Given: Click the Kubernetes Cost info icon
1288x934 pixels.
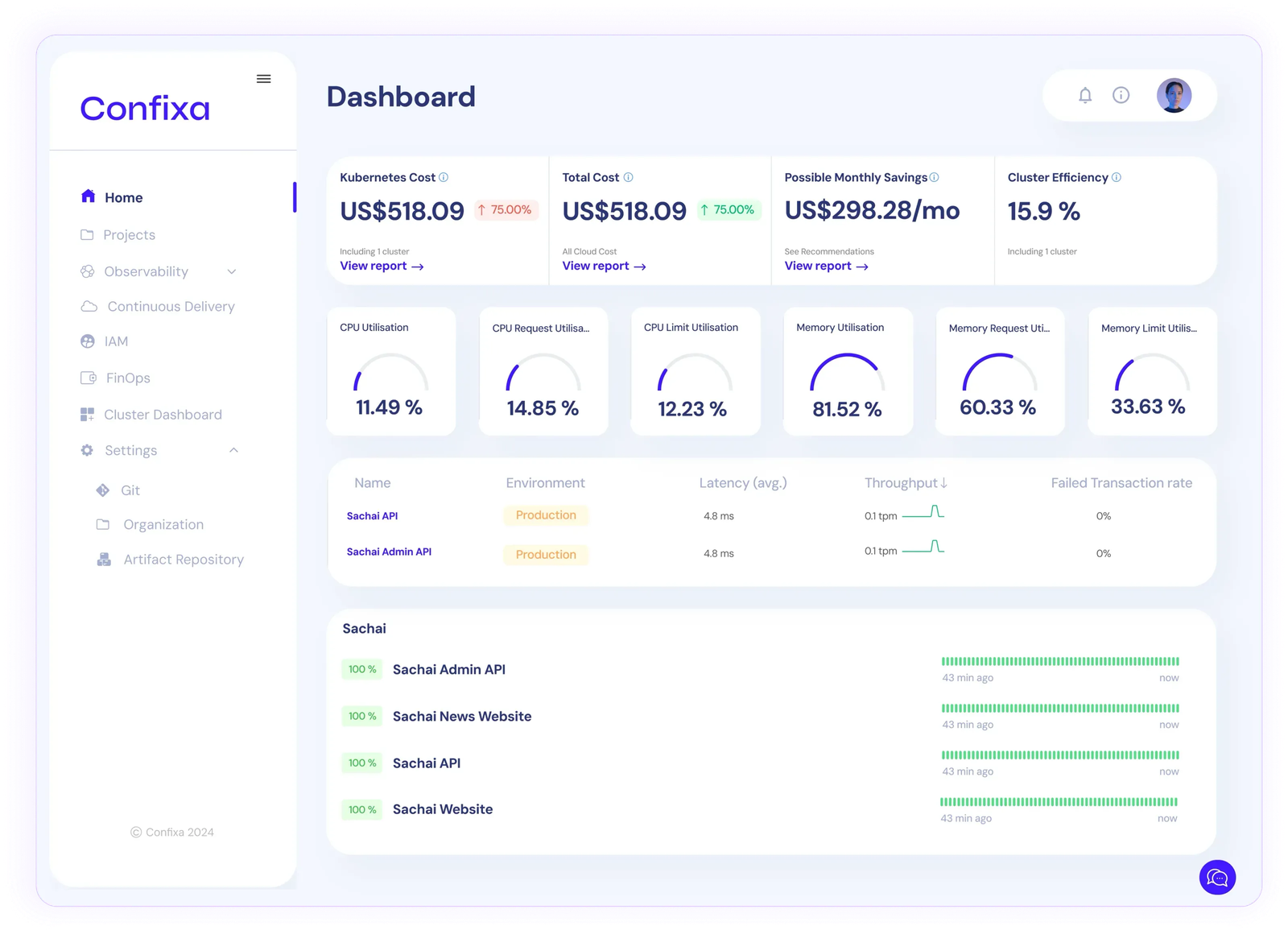Looking at the screenshot, I should point(444,177).
